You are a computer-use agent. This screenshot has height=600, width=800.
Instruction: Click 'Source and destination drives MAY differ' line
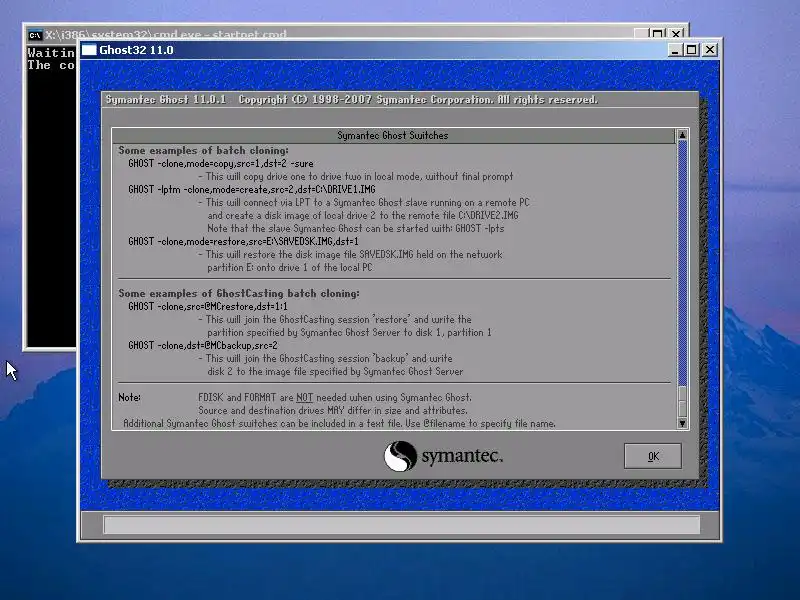[333, 410]
